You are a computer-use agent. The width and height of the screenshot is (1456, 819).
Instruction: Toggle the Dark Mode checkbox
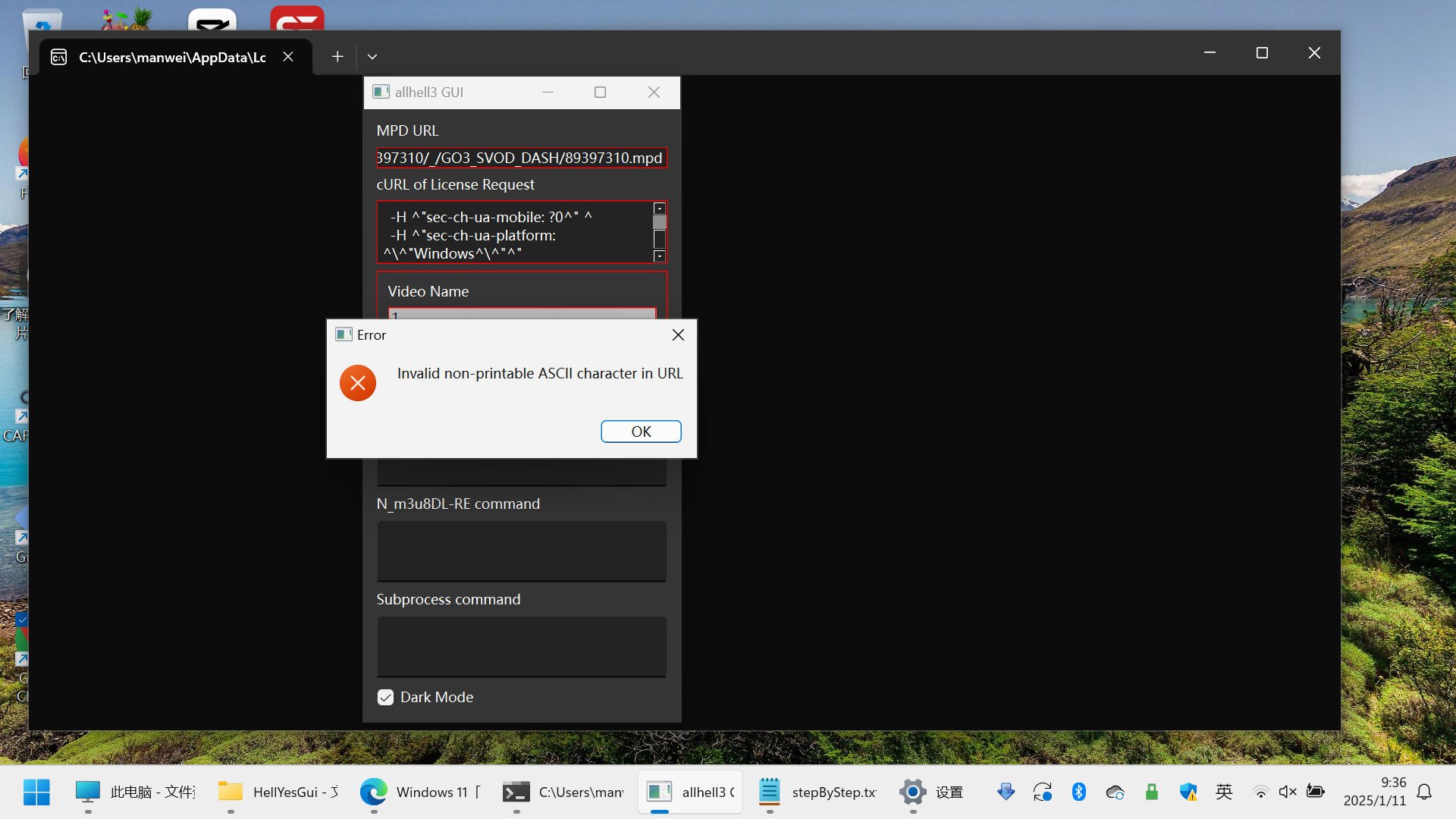tap(386, 698)
